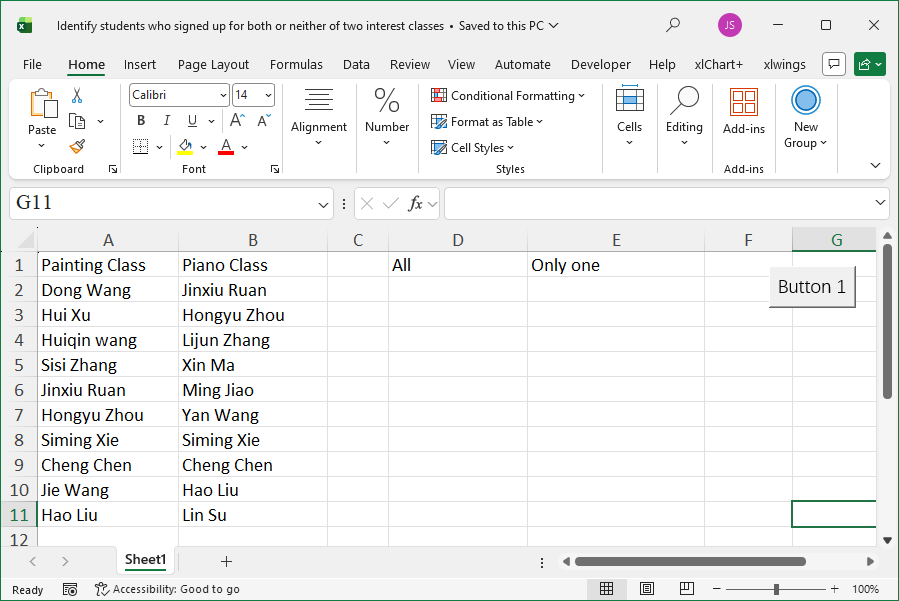
Task: Cut selection using scissors icon
Action: click(75, 93)
